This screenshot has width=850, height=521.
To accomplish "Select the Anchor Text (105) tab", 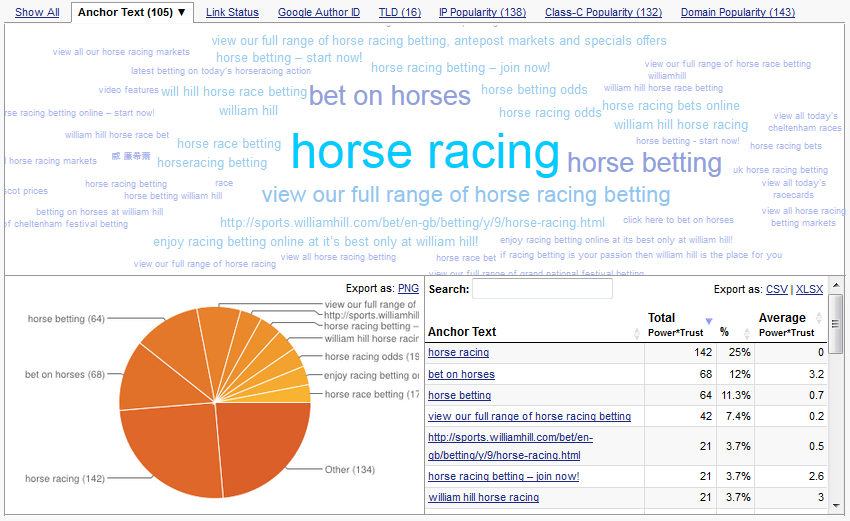I will (x=132, y=12).
